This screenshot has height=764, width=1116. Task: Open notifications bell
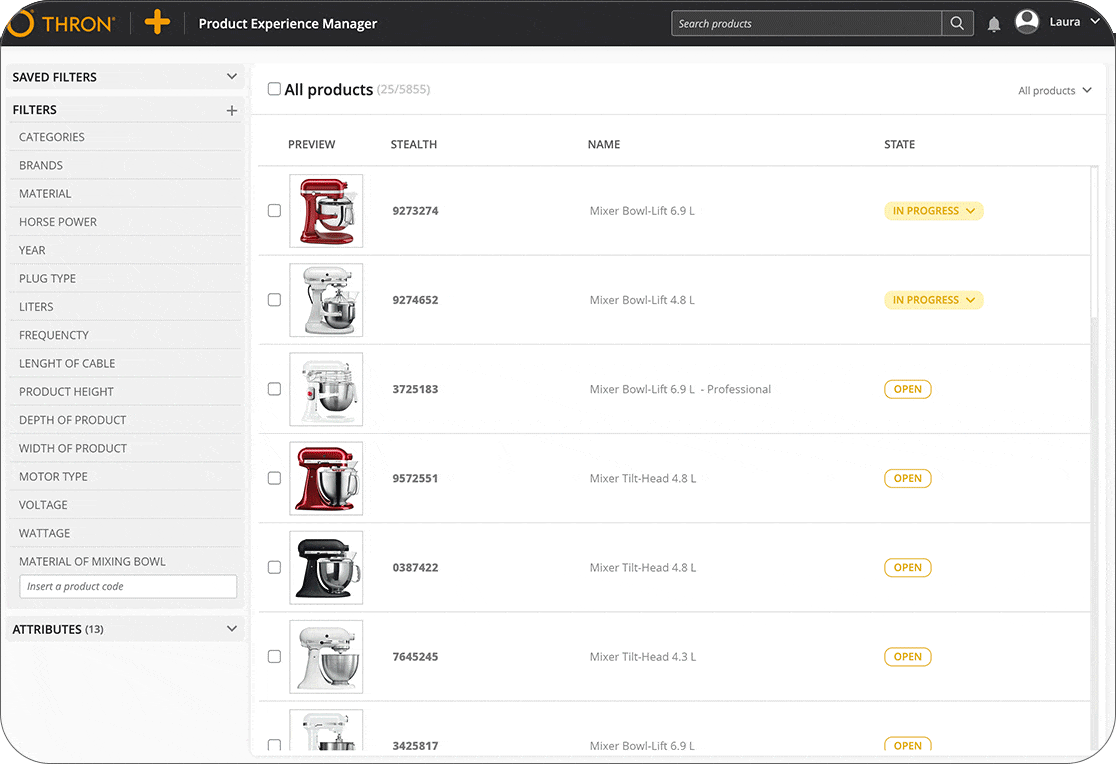point(994,24)
